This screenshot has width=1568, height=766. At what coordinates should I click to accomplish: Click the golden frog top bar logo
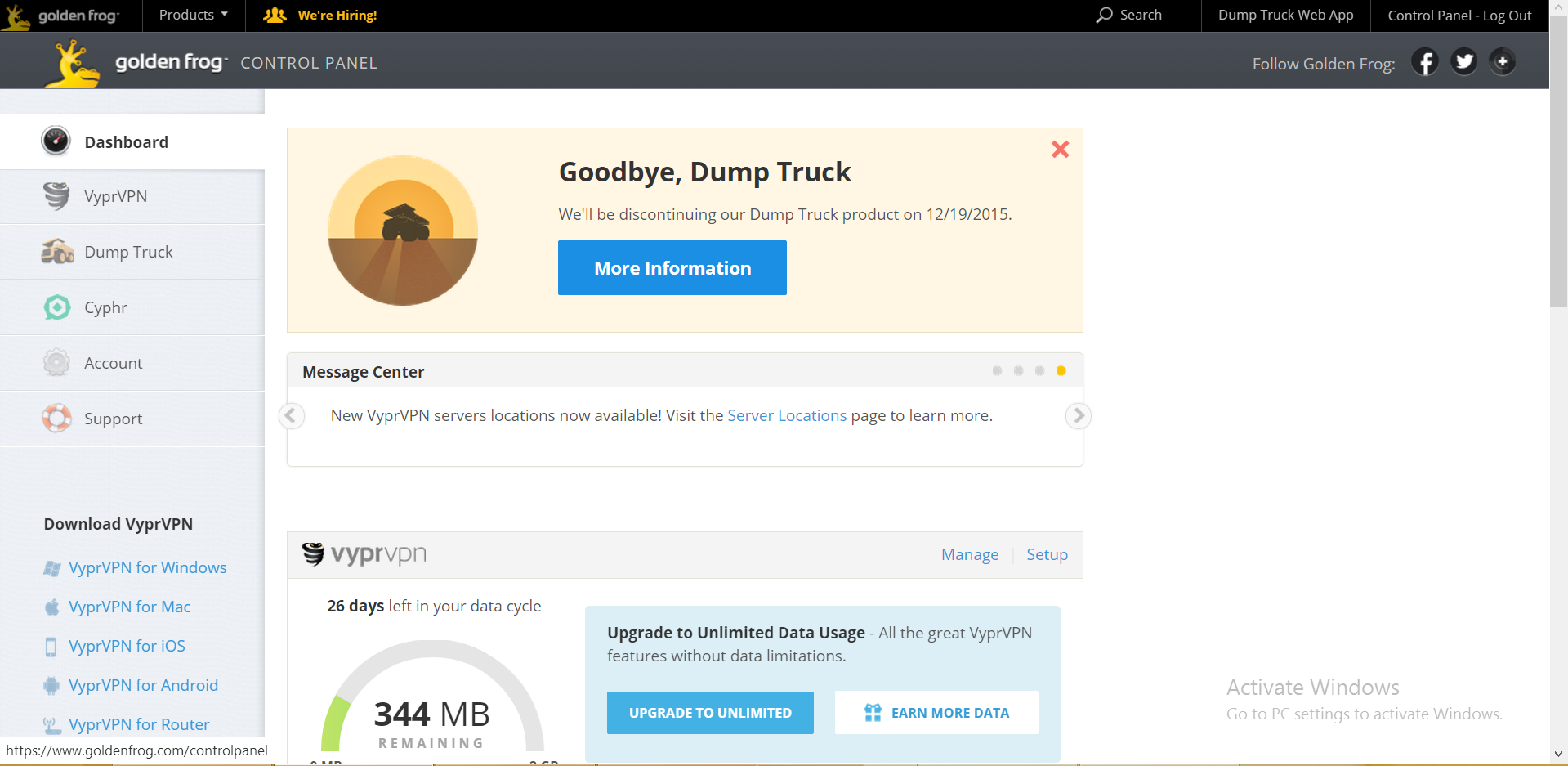60,16
